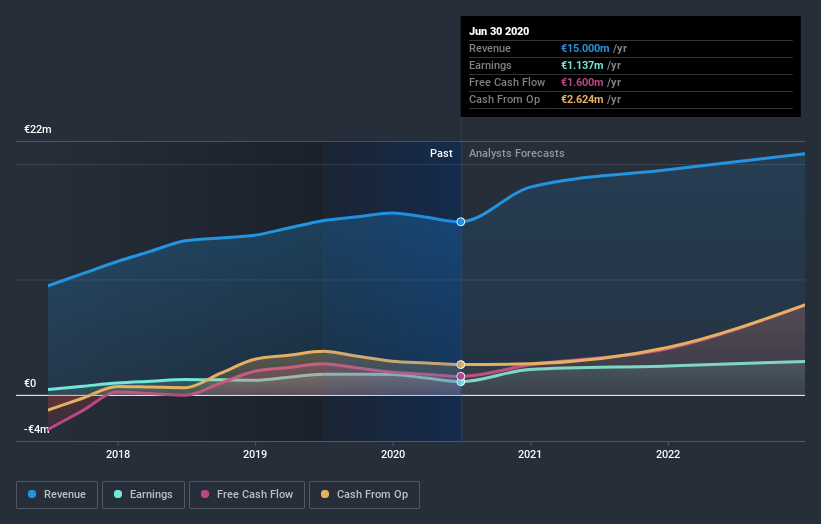821x524 pixels.
Task: Click the 2018 x-axis label
Action: click(118, 454)
